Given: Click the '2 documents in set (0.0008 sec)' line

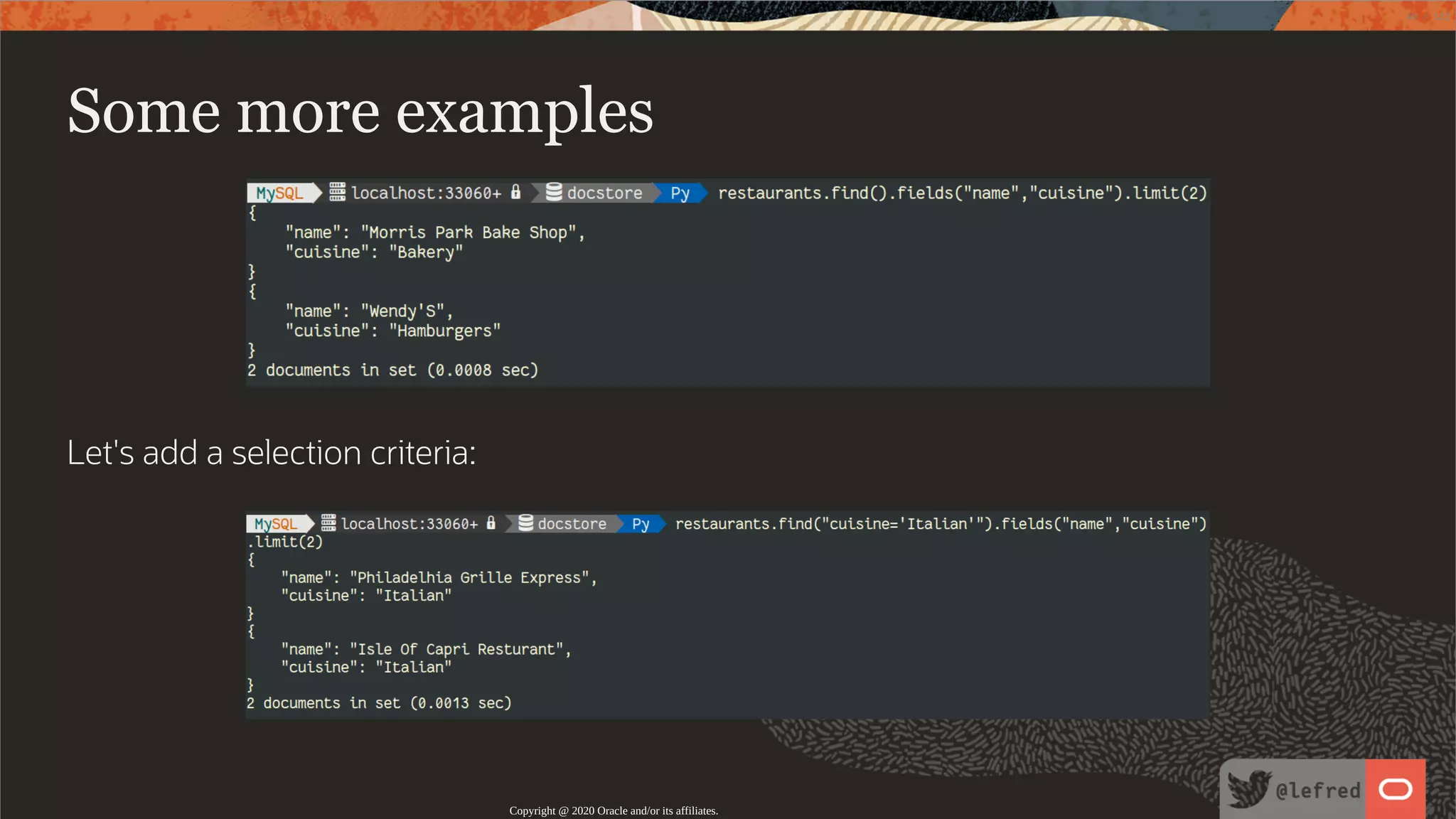Looking at the screenshot, I should pos(392,370).
